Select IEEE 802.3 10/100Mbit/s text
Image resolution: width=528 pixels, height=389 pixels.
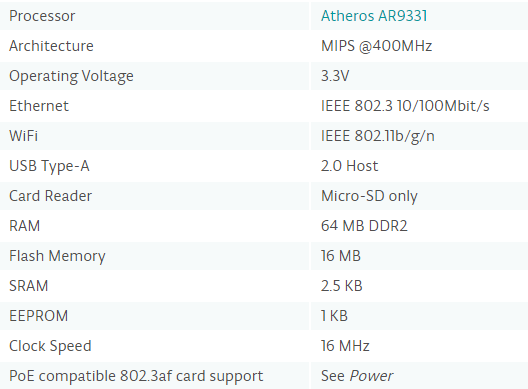click(x=405, y=106)
